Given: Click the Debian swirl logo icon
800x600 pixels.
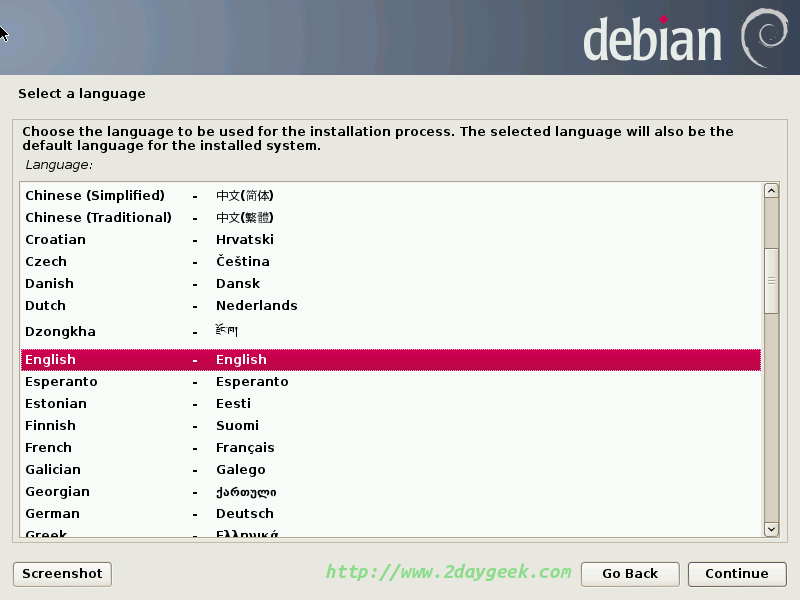Looking at the screenshot, I should click(766, 37).
